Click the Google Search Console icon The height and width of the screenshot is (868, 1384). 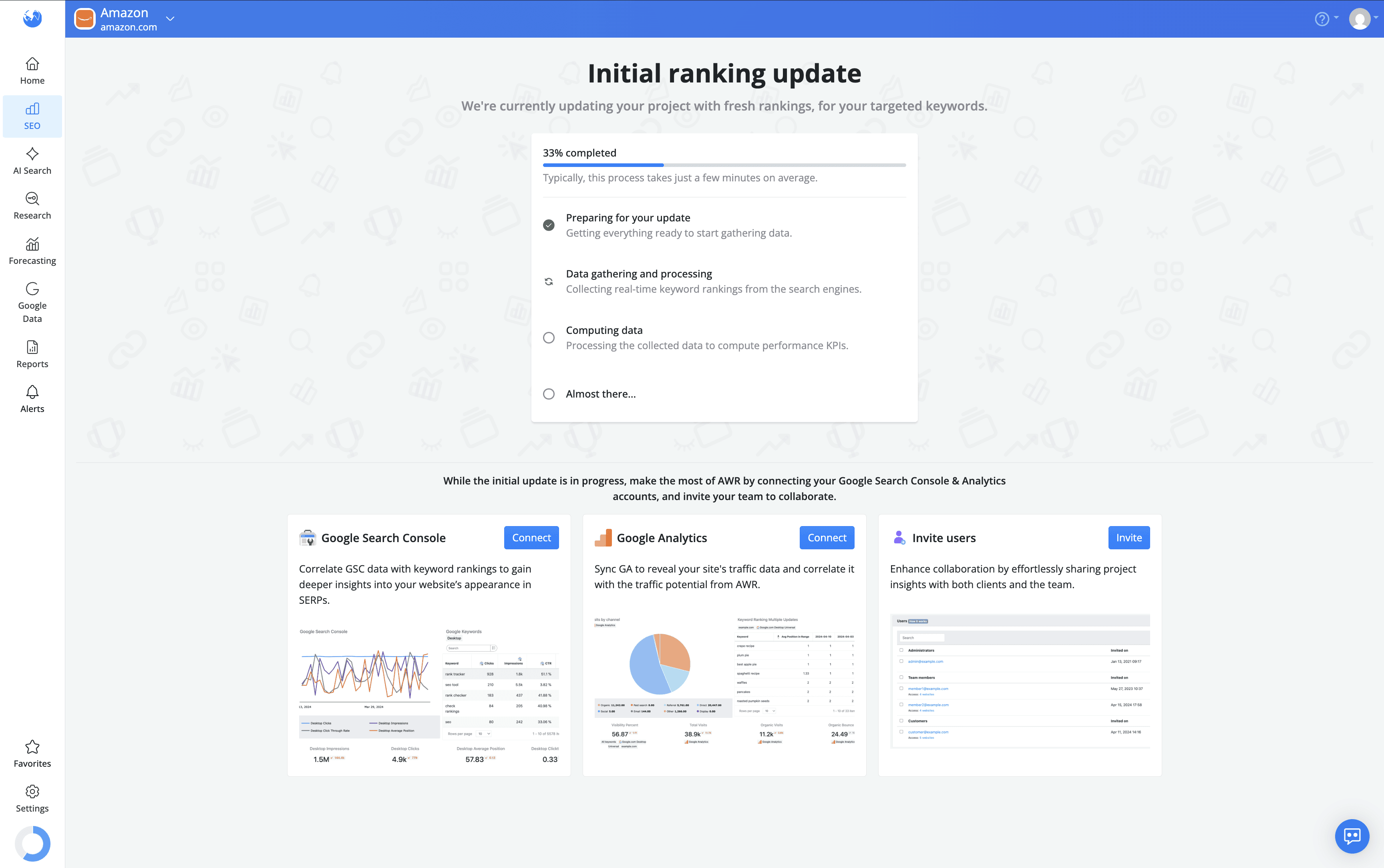[308, 538]
